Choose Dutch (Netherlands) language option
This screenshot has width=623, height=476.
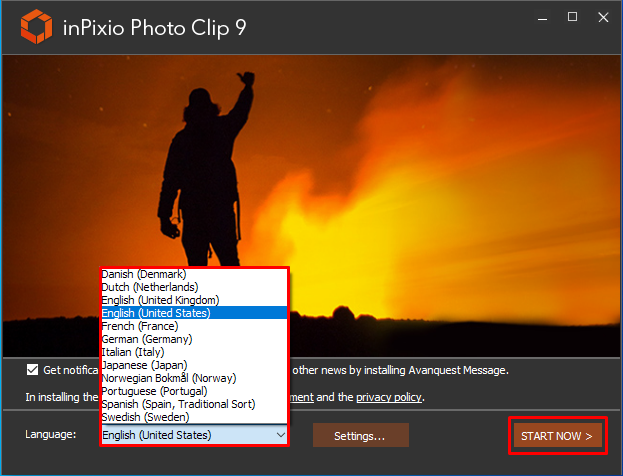194,287
